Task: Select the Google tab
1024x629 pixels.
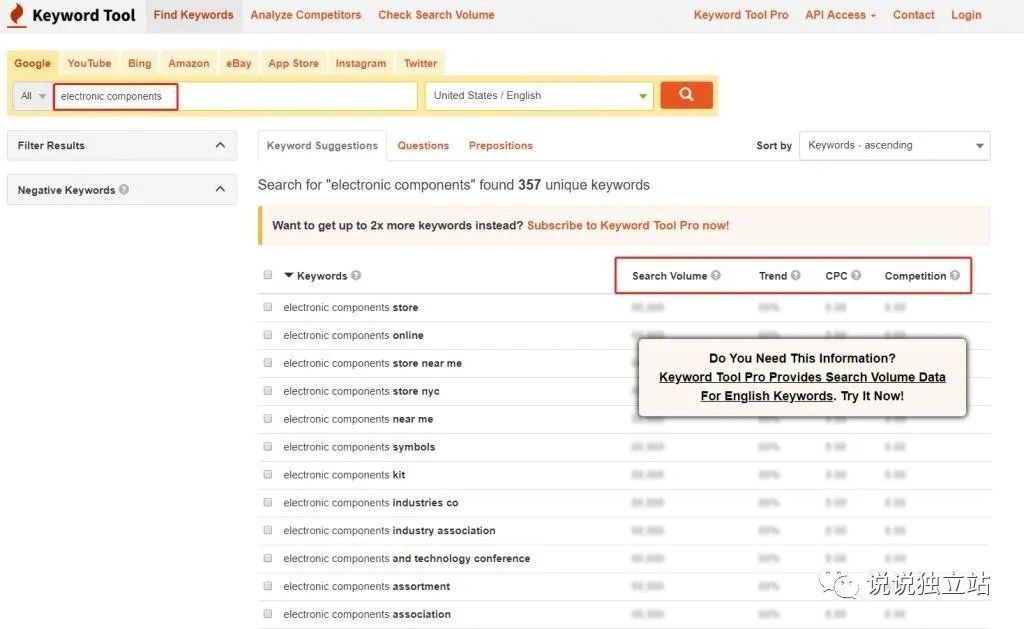Action: coord(33,63)
